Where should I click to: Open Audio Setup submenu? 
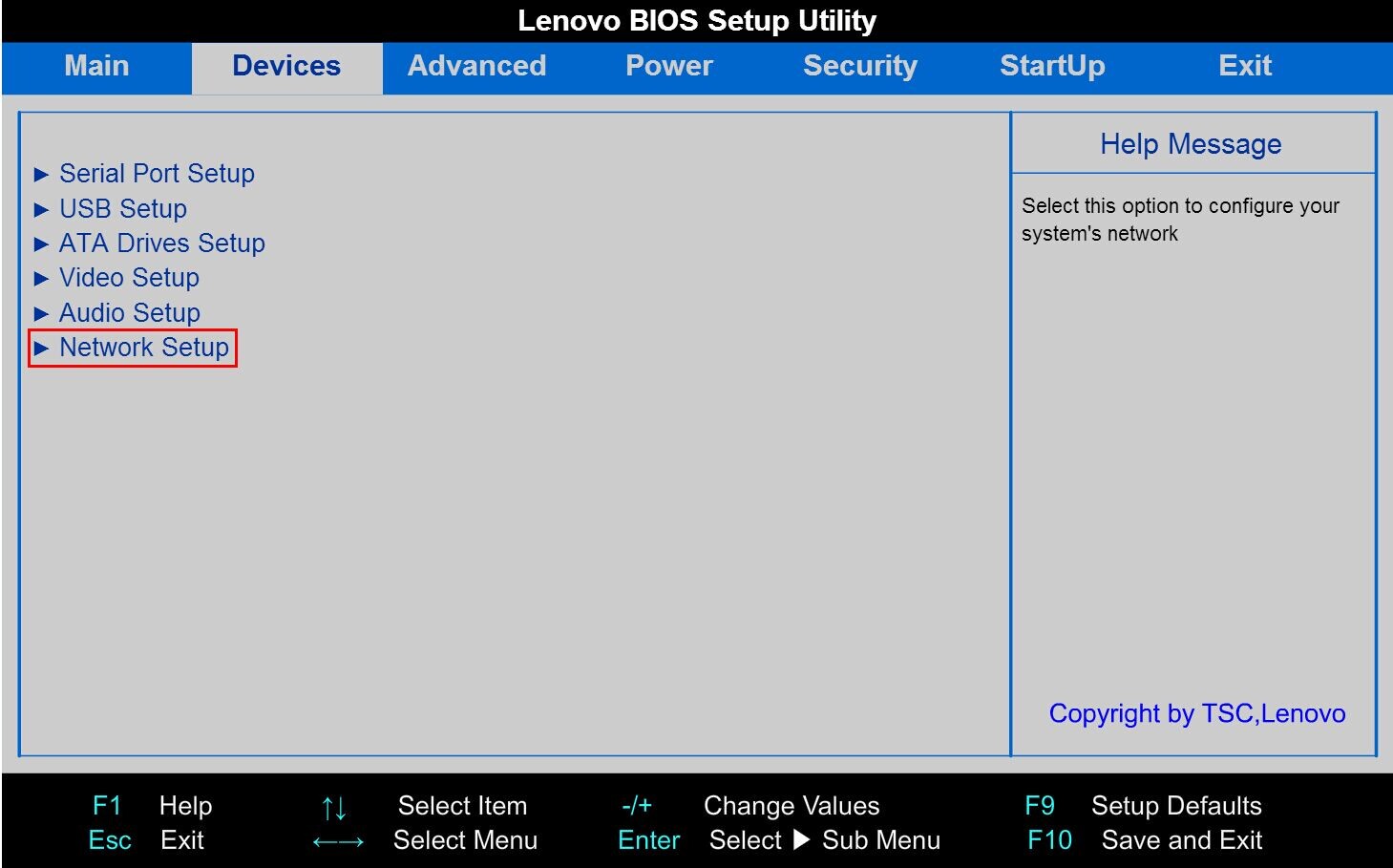point(130,313)
